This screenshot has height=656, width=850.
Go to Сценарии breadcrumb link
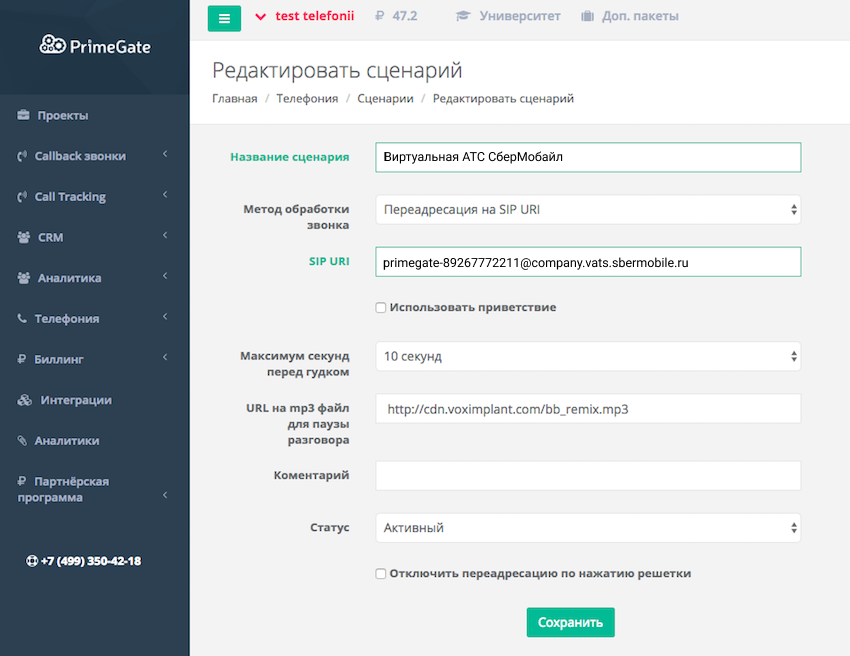385,99
